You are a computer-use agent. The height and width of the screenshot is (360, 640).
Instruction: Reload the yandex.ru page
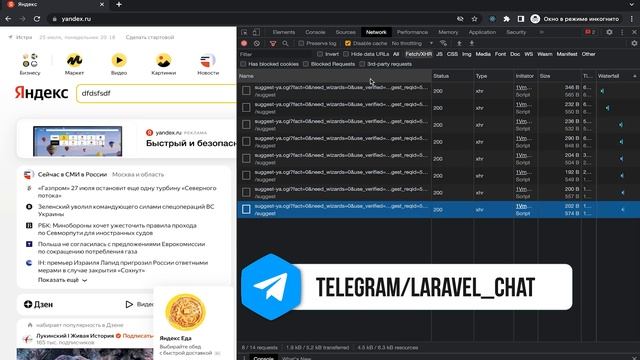[37, 19]
